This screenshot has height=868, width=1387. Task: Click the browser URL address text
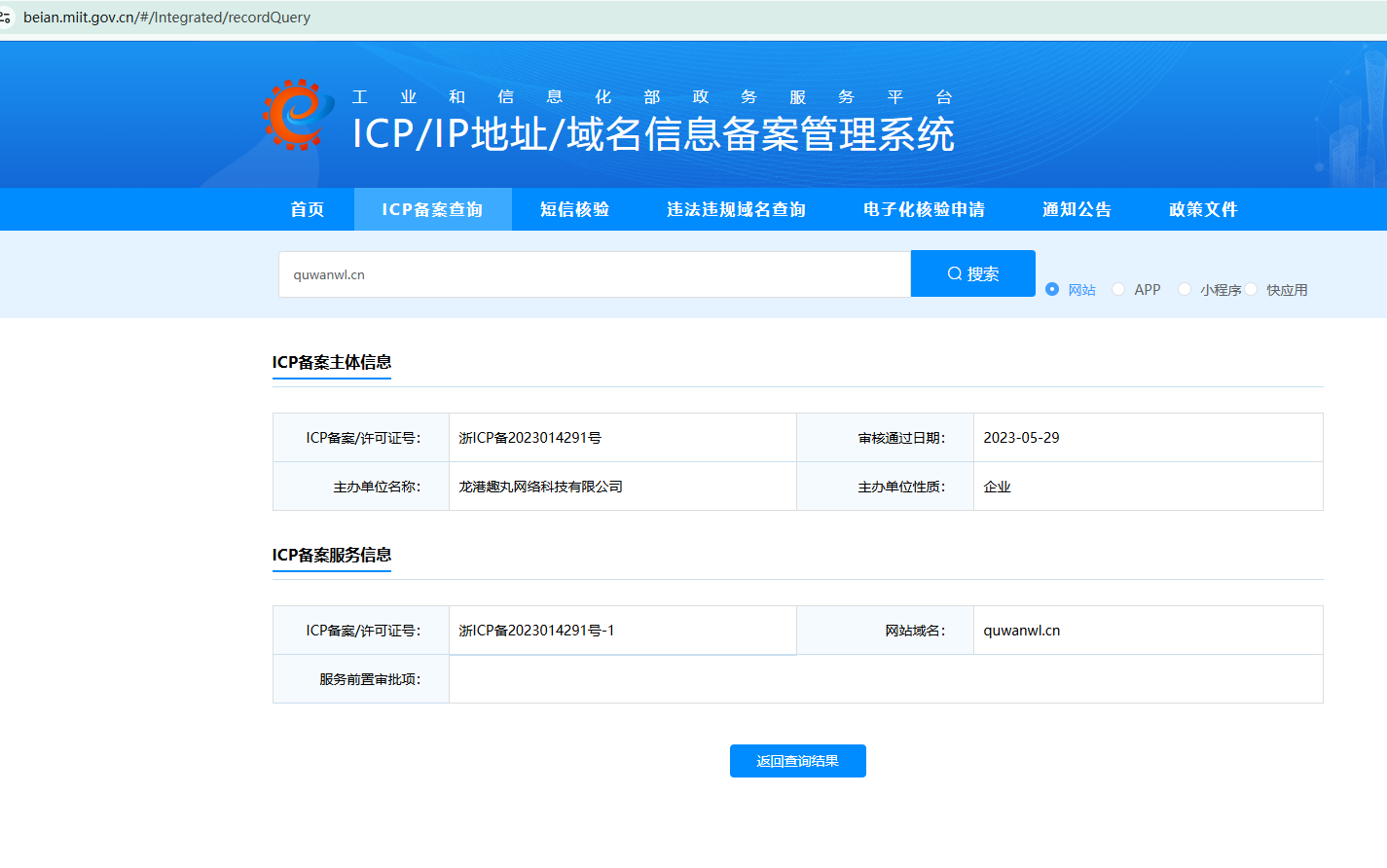(x=166, y=18)
